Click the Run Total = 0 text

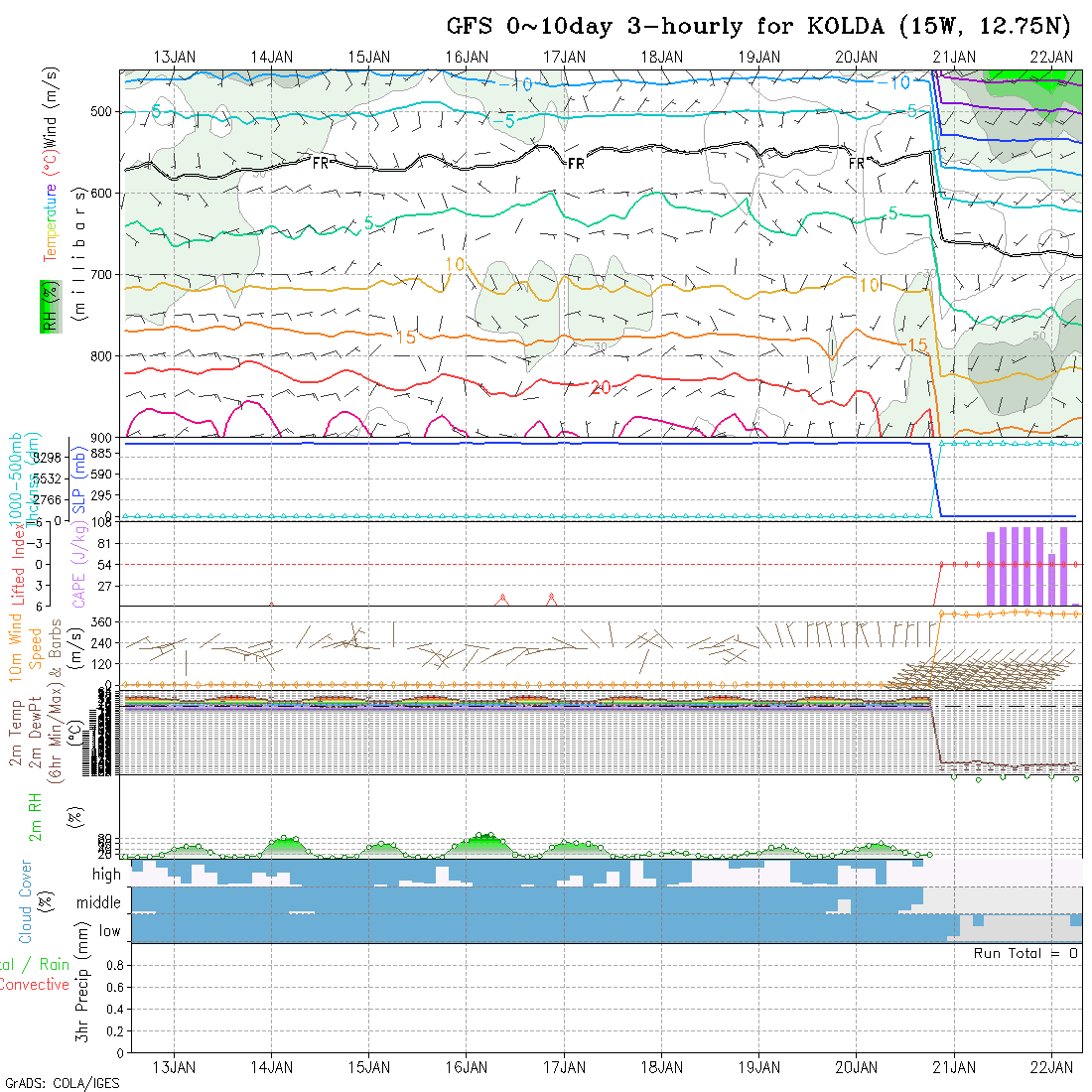pos(1026,953)
